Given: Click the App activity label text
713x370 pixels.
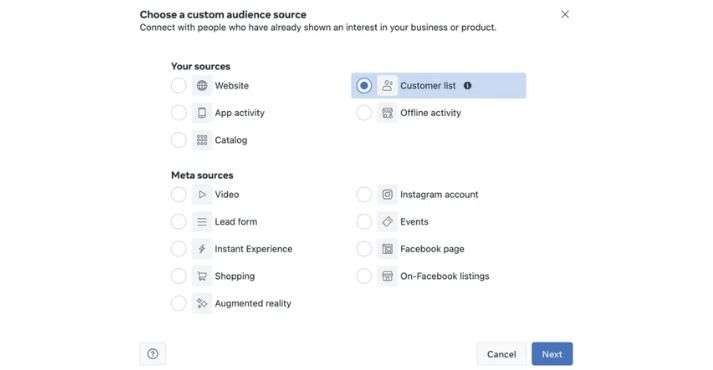Looking at the screenshot, I should 240,113.
